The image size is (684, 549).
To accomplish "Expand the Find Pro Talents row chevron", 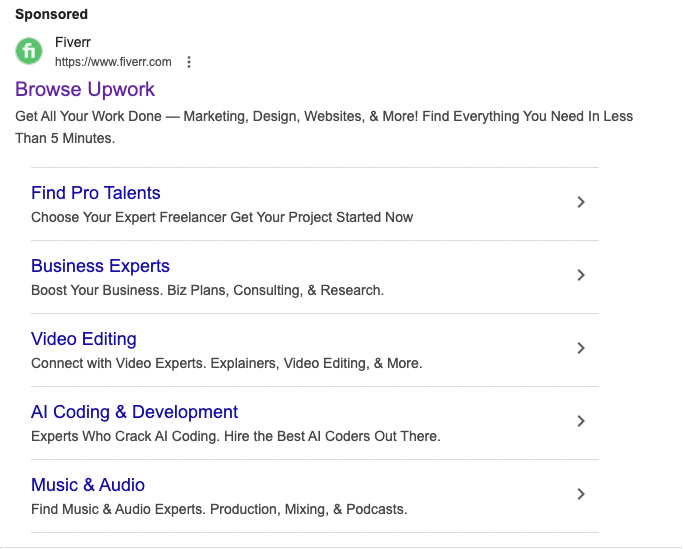I will (581, 202).
